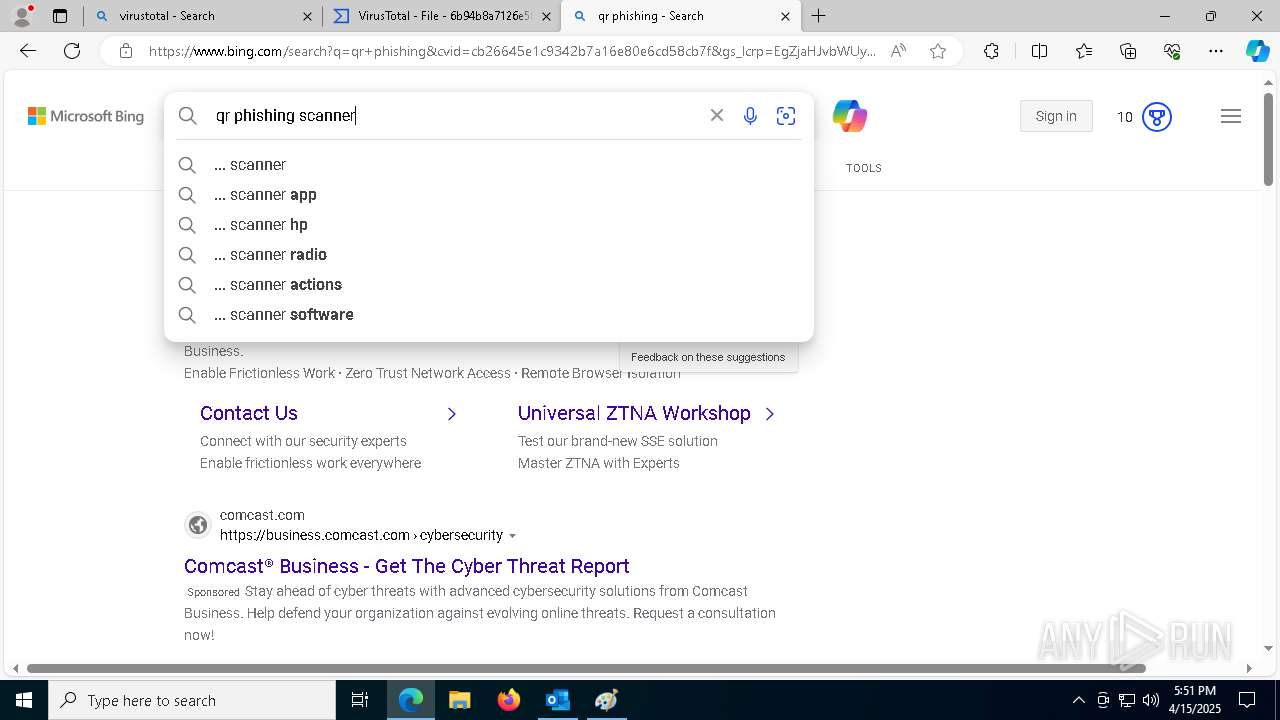The width and height of the screenshot is (1280, 720).
Task: Open Comcast Business Cyber Threat Report link
Action: click(407, 566)
